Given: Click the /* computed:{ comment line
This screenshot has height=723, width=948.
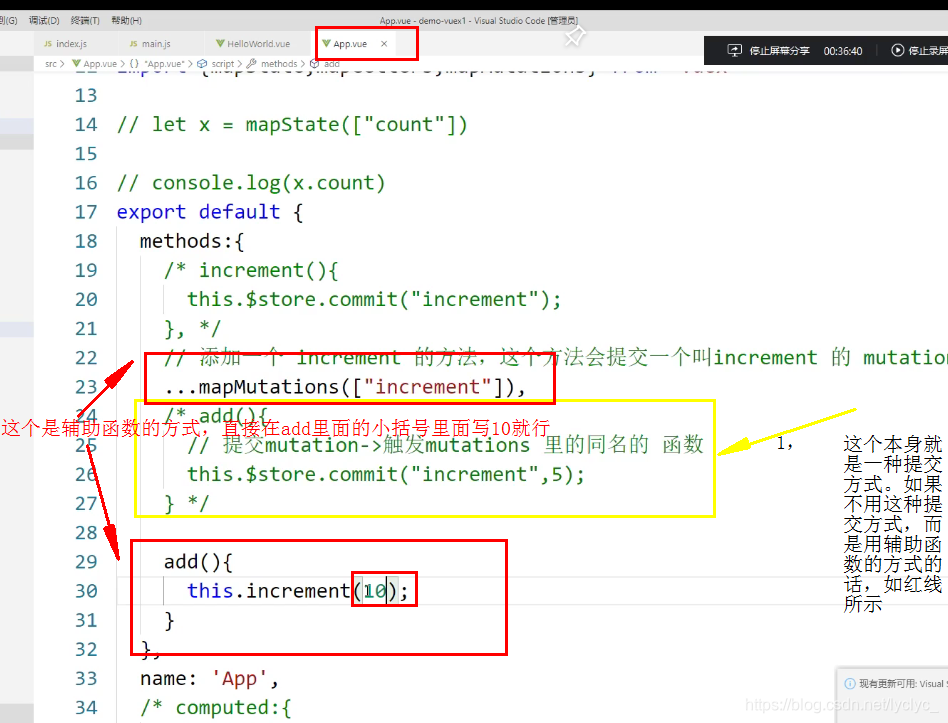Looking at the screenshot, I should 216,707.
